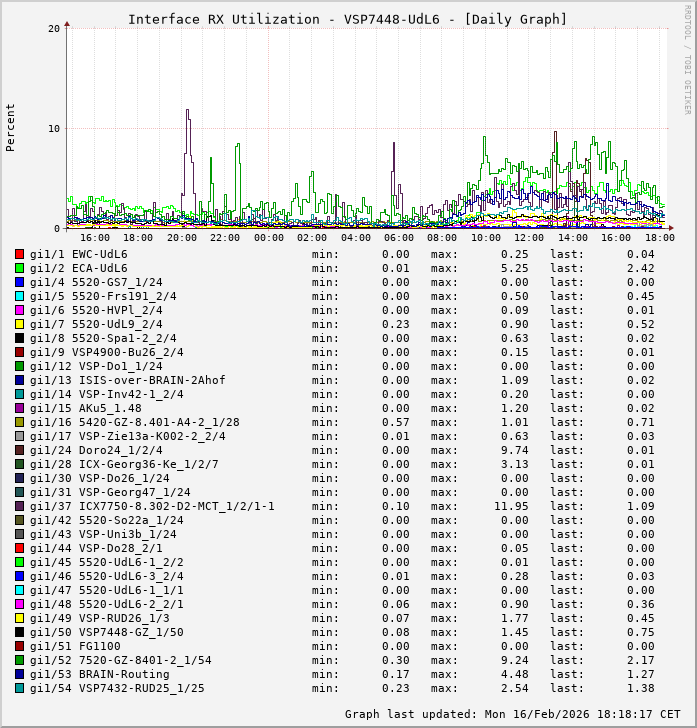Click the magenta swatch beside gi1/6 5520-HVPl_2/4

coord(20,310)
